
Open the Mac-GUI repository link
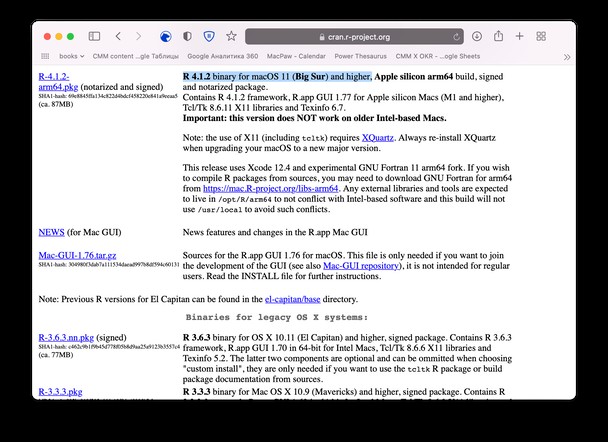tap(361, 266)
